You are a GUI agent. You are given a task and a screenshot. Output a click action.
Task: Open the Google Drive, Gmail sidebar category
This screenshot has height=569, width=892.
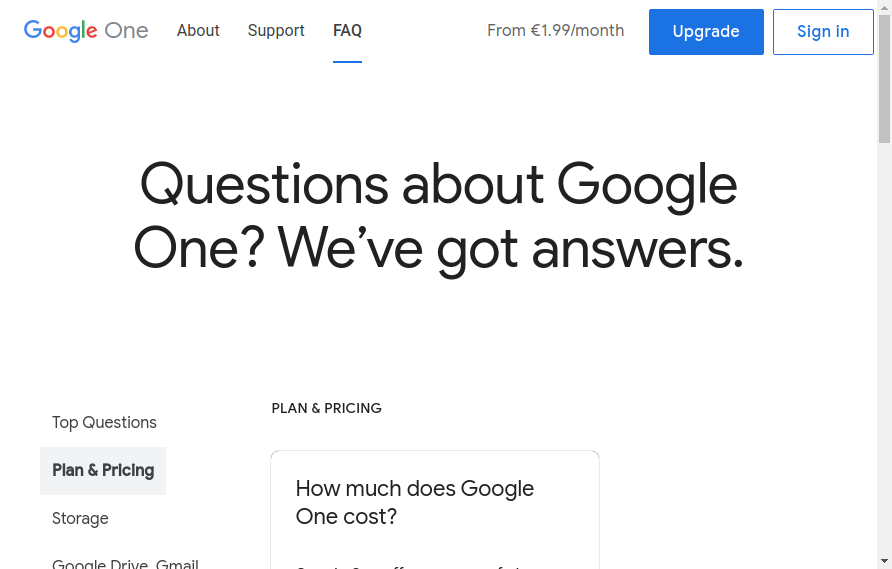(125, 563)
